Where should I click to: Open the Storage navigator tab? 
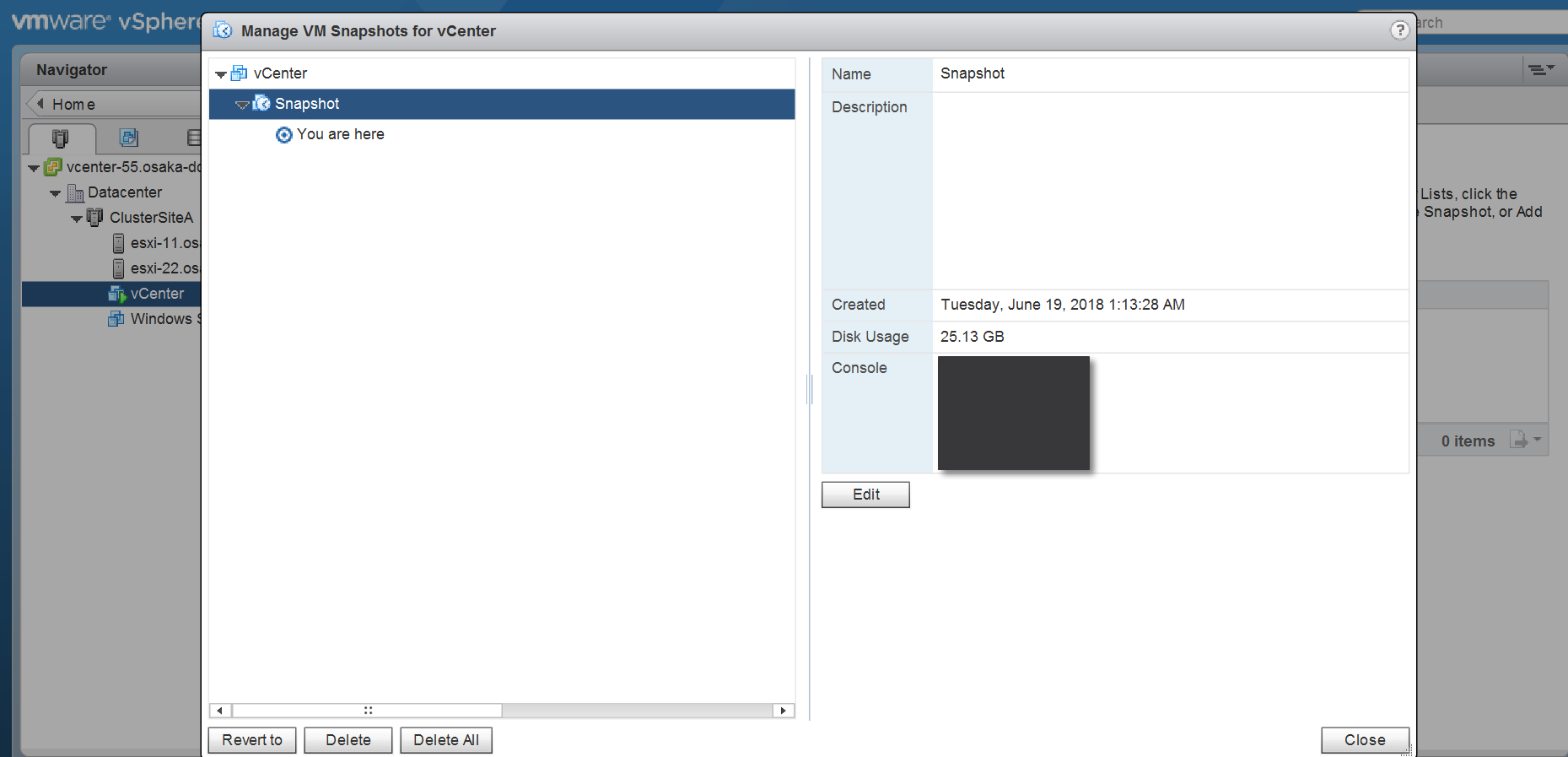194,138
